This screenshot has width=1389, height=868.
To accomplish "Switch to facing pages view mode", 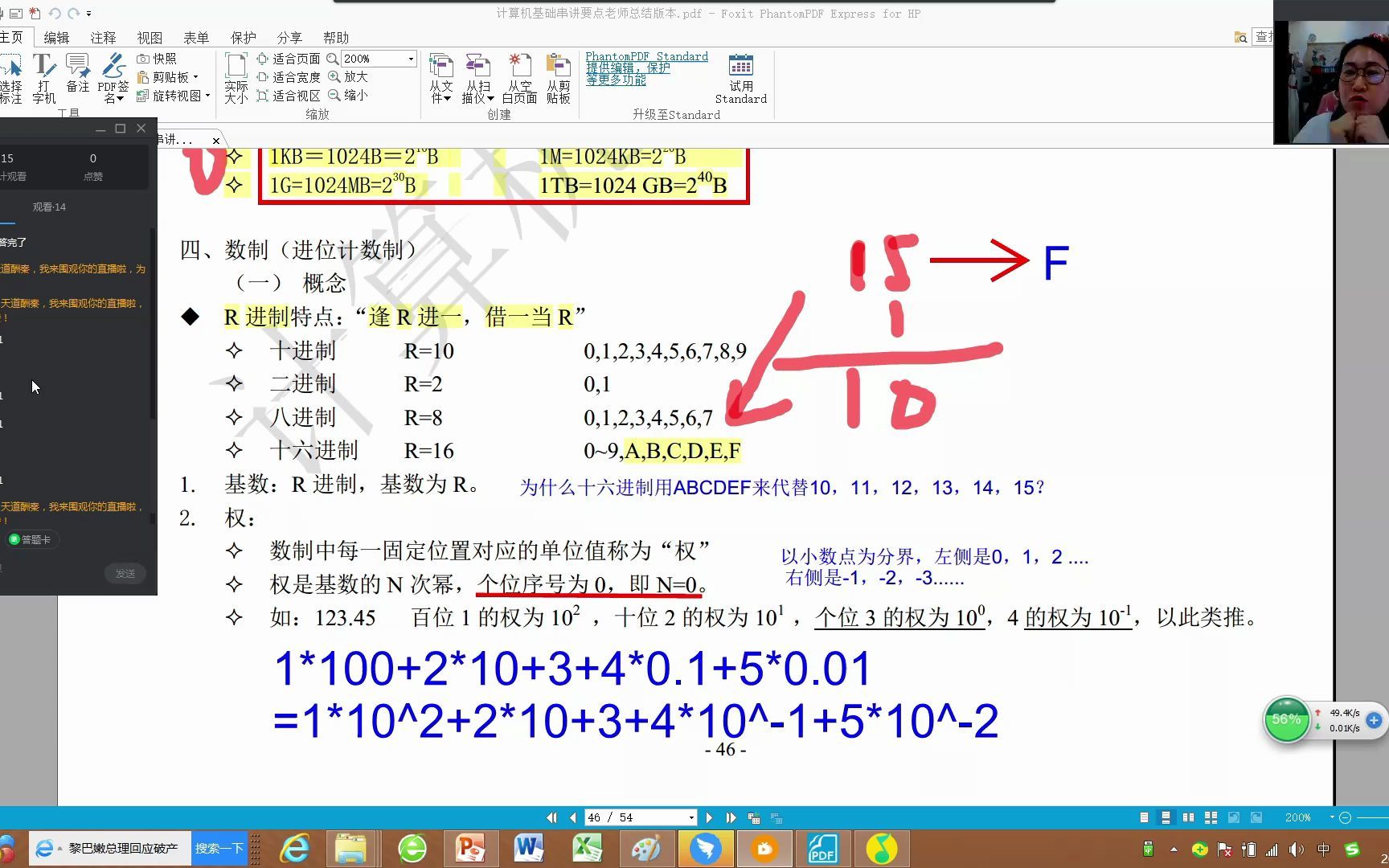I will pos(1188,817).
